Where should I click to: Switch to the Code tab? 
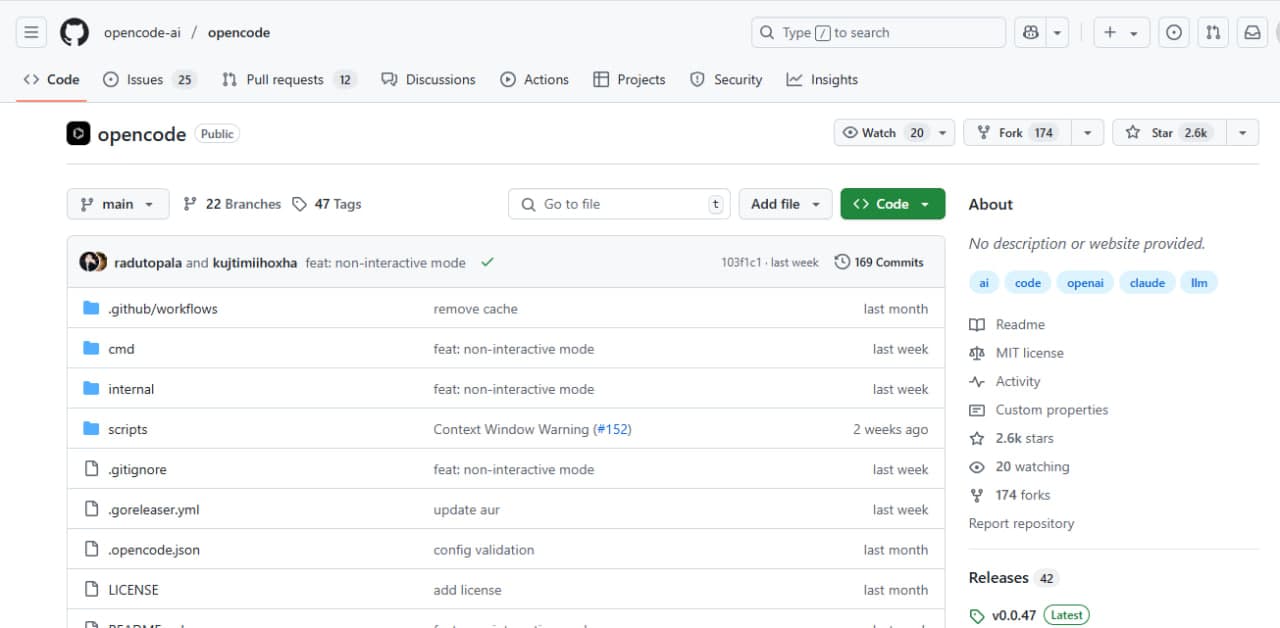pos(51,80)
